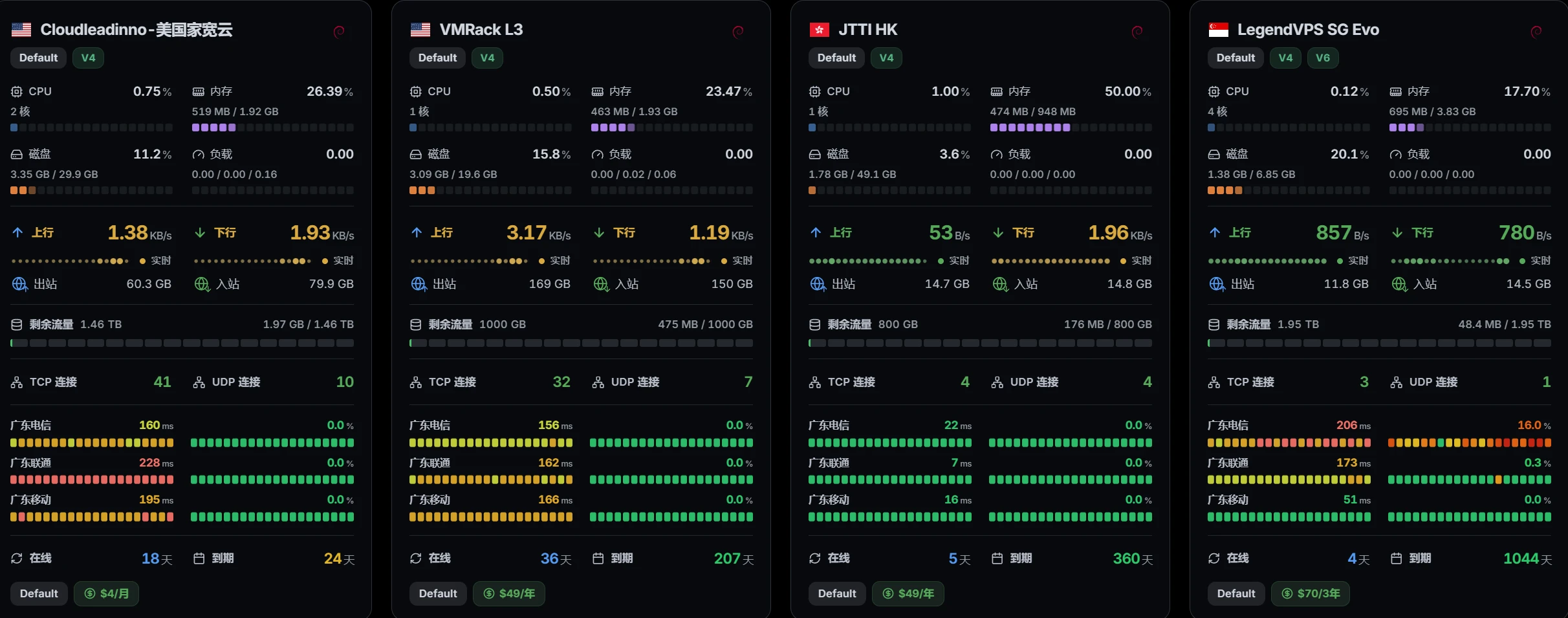Click the TCP 连接 network icon on VMRack L3

(x=415, y=382)
